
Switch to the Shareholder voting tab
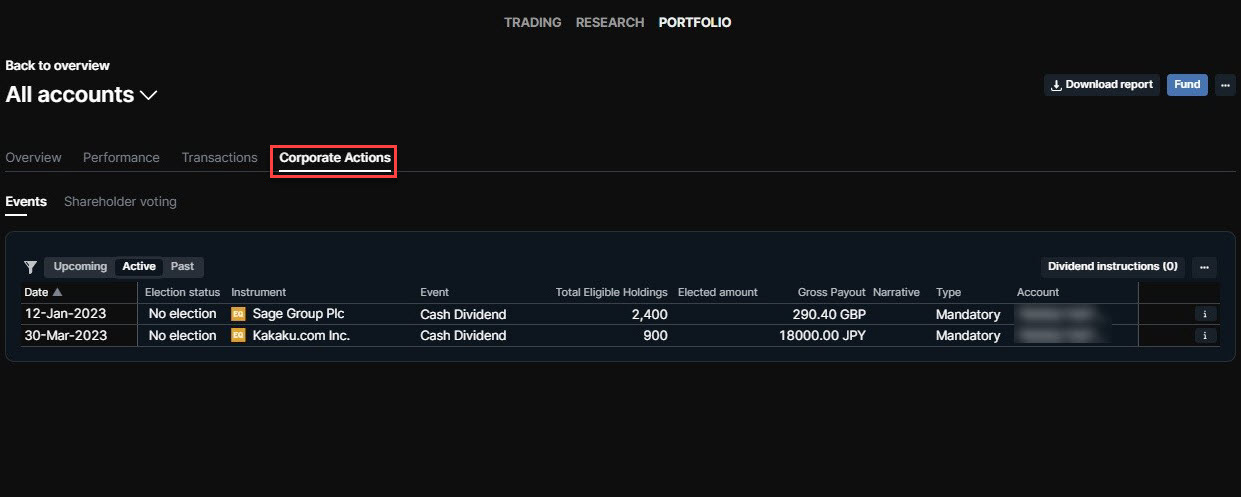tap(120, 202)
